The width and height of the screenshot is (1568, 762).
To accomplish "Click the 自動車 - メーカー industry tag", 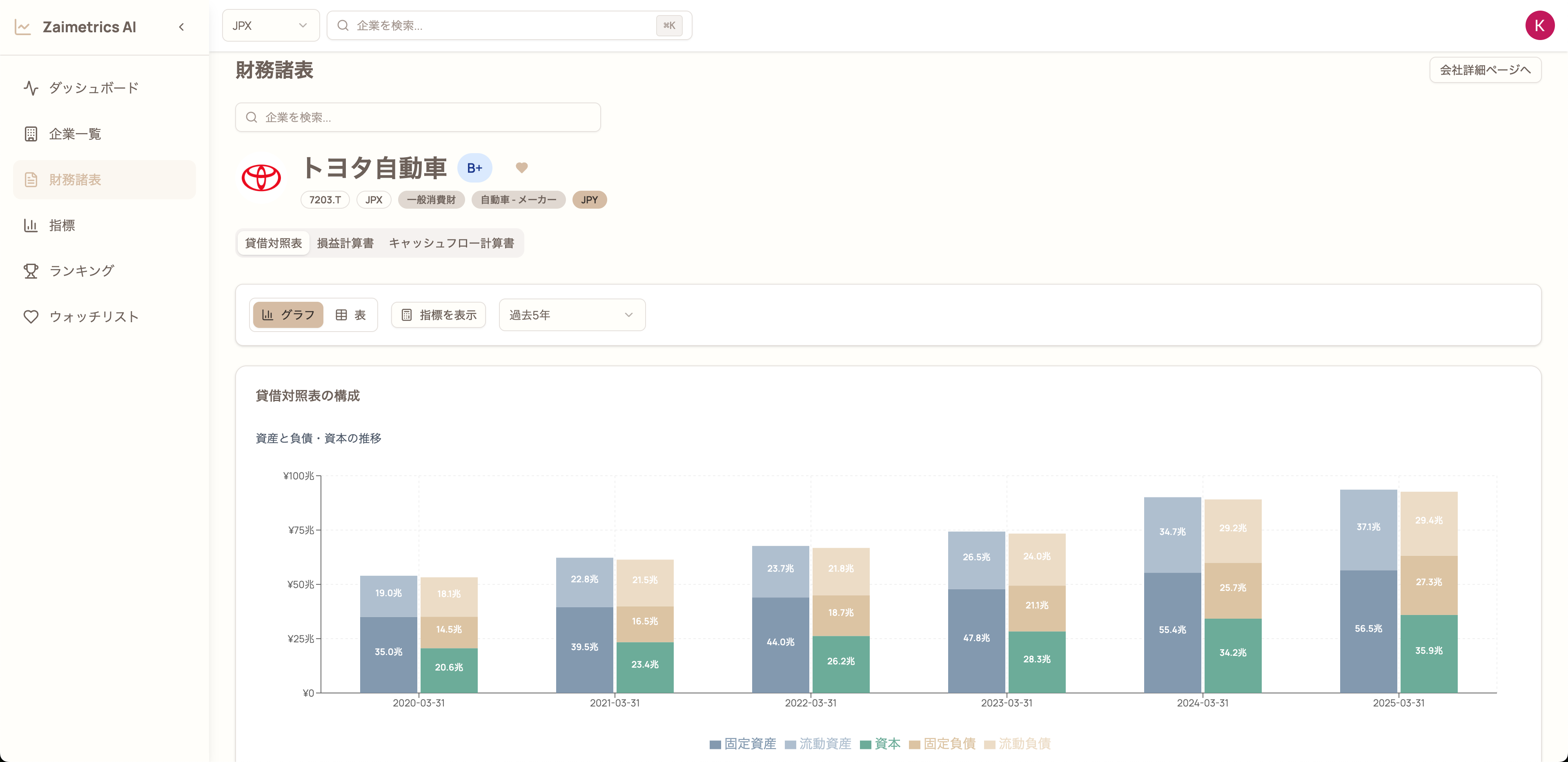I will (x=518, y=200).
